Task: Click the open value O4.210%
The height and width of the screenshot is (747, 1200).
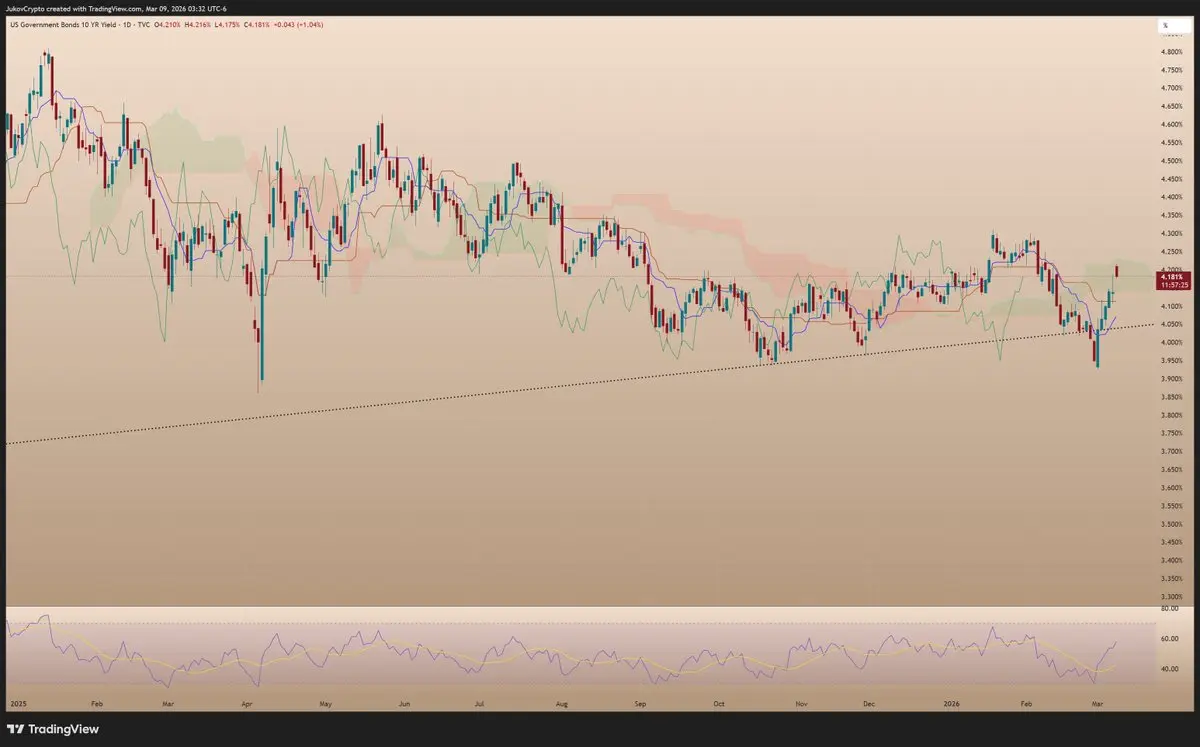Action: point(167,24)
